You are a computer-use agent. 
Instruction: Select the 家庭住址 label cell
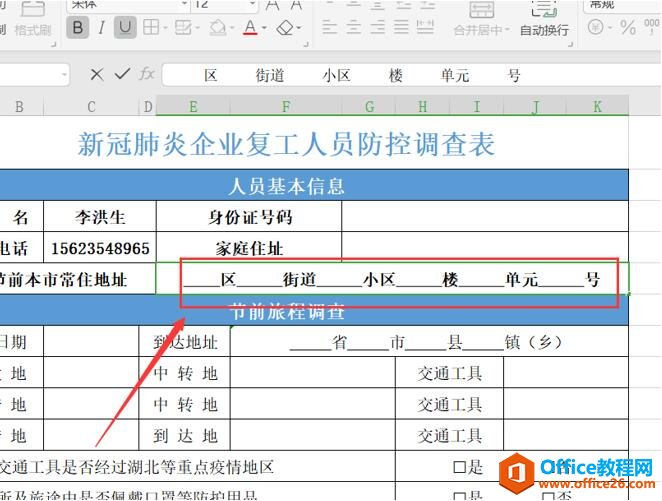tap(249, 248)
